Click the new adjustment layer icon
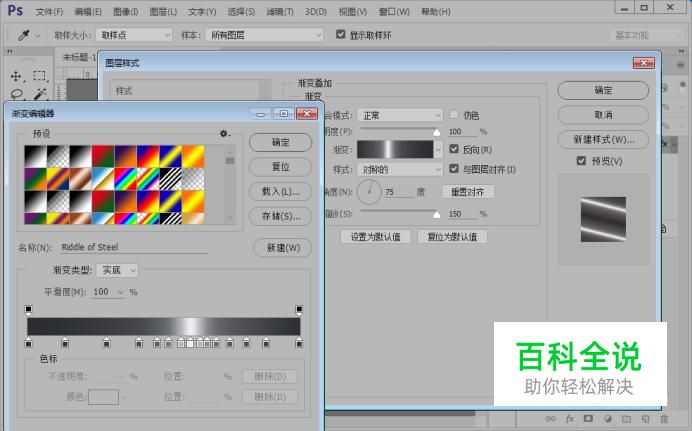Screen dimensions: 692x431 [608, 419]
